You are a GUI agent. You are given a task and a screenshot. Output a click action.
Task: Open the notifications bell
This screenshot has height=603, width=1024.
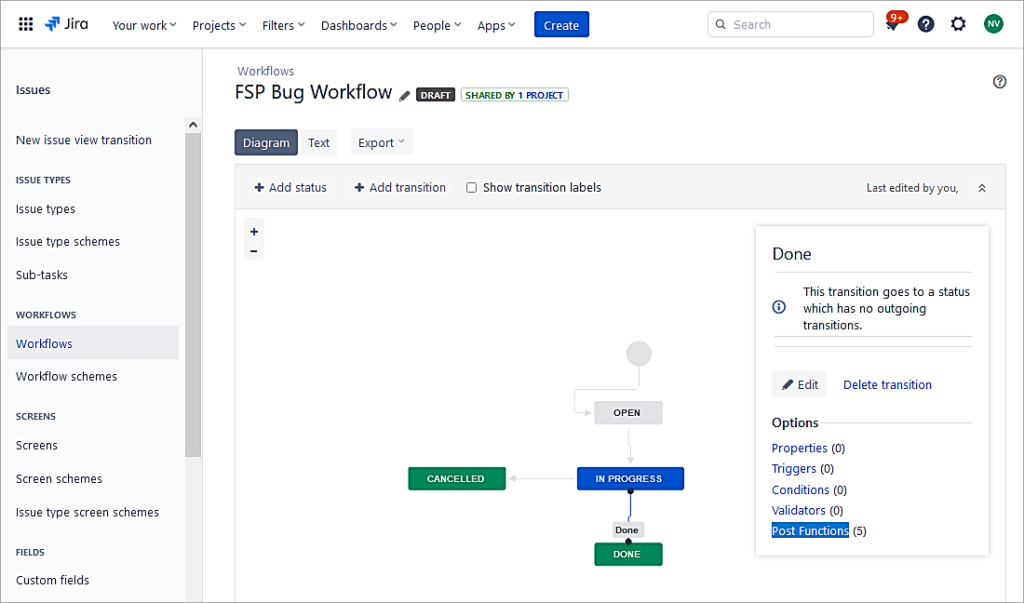click(893, 24)
